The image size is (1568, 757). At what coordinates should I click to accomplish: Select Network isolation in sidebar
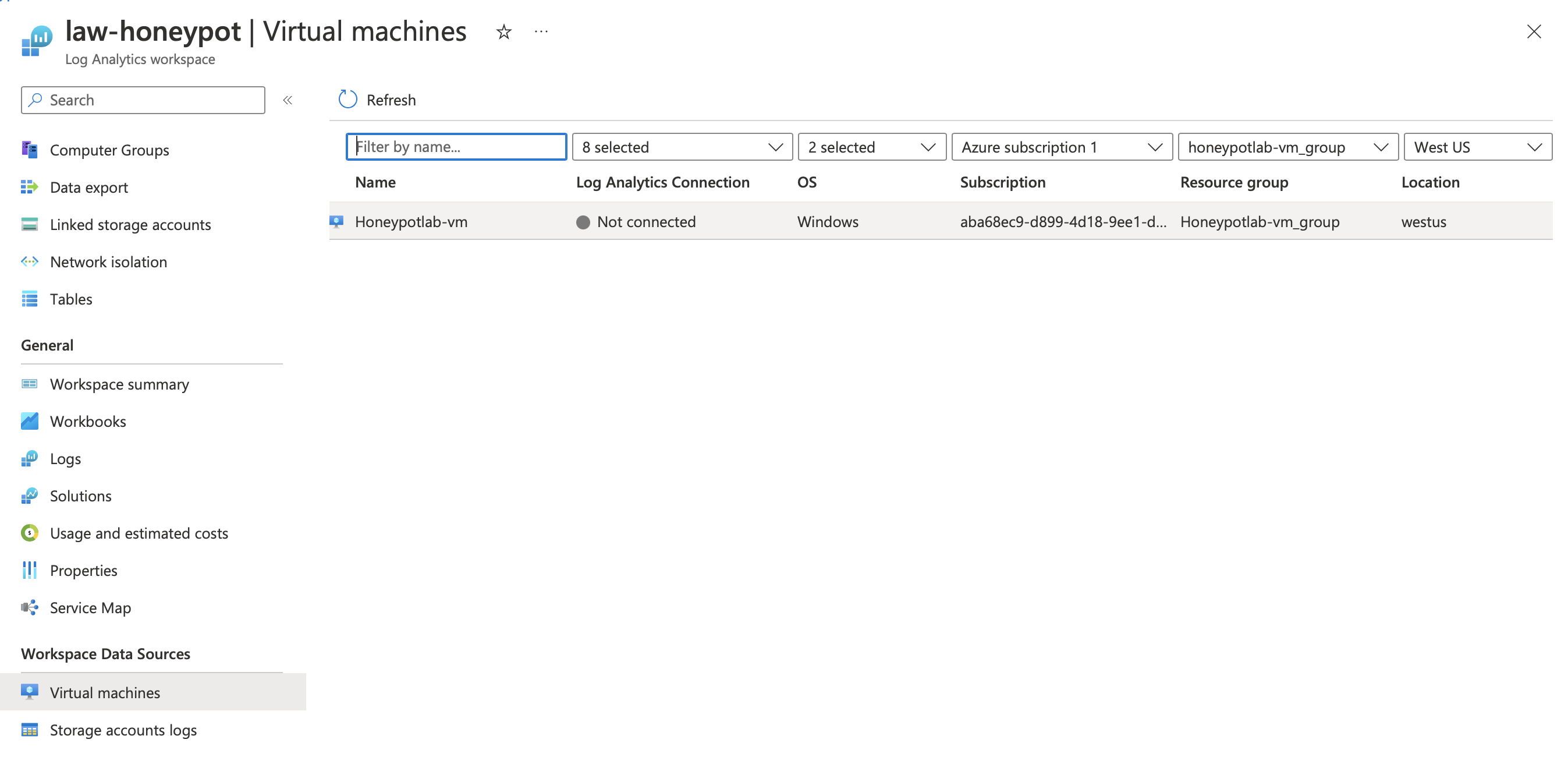(x=108, y=261)
